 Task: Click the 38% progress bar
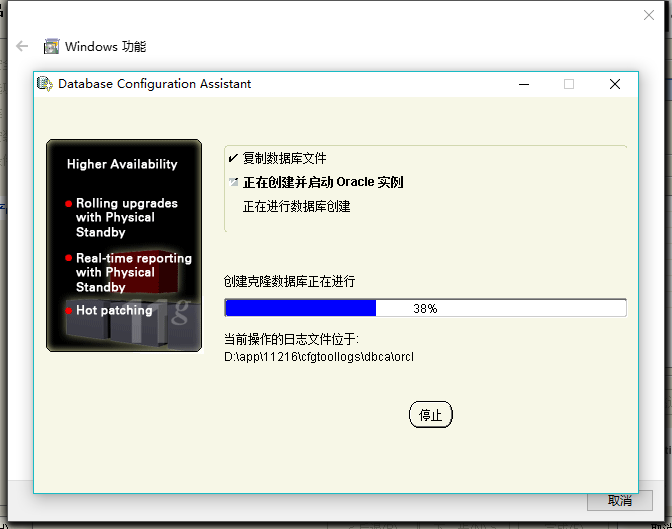click(425, 308)
